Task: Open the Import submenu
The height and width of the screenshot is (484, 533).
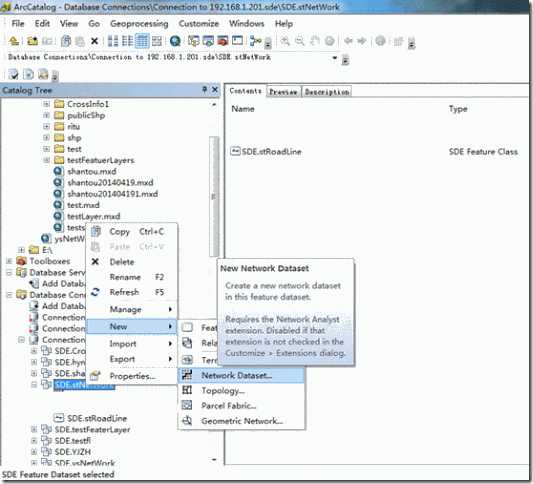Action: (132, 344)
